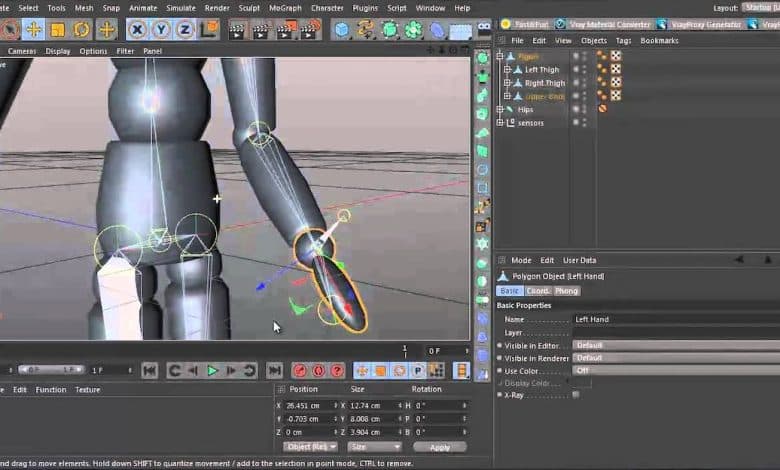Enable the X-Ray checkbox
Screen dimensions: 780x470
point(576,395)
